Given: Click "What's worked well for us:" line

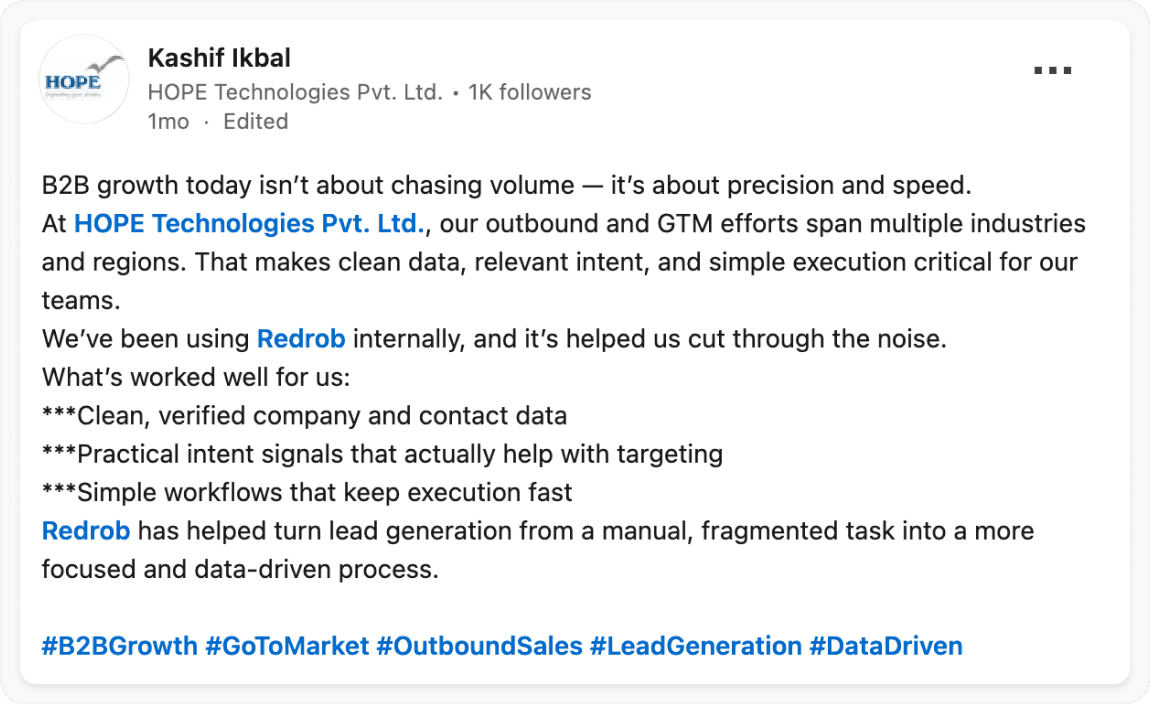Looking at the screenshot, I should [193, 378].
